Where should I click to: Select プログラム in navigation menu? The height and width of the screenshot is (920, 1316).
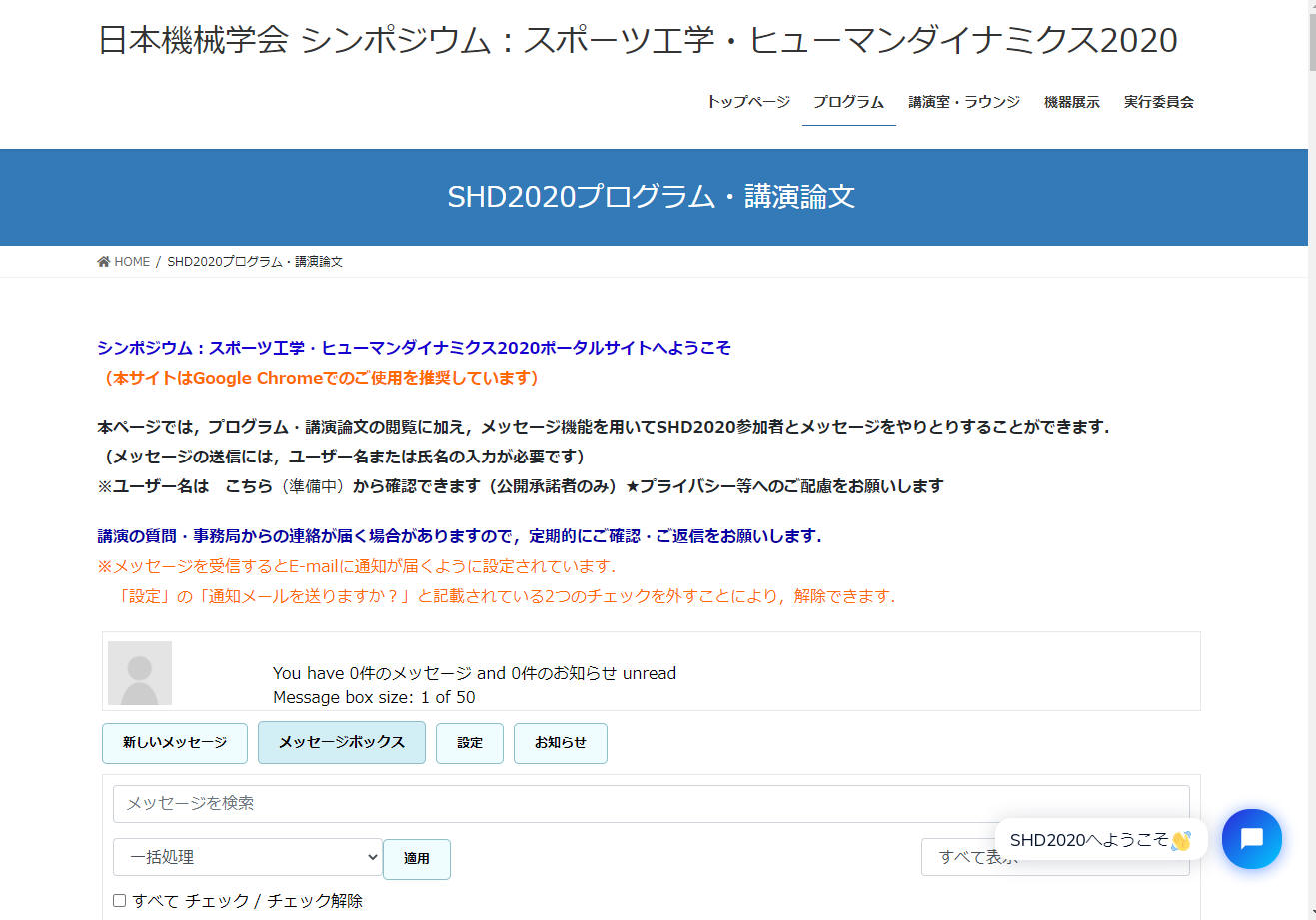click(848, 102)
